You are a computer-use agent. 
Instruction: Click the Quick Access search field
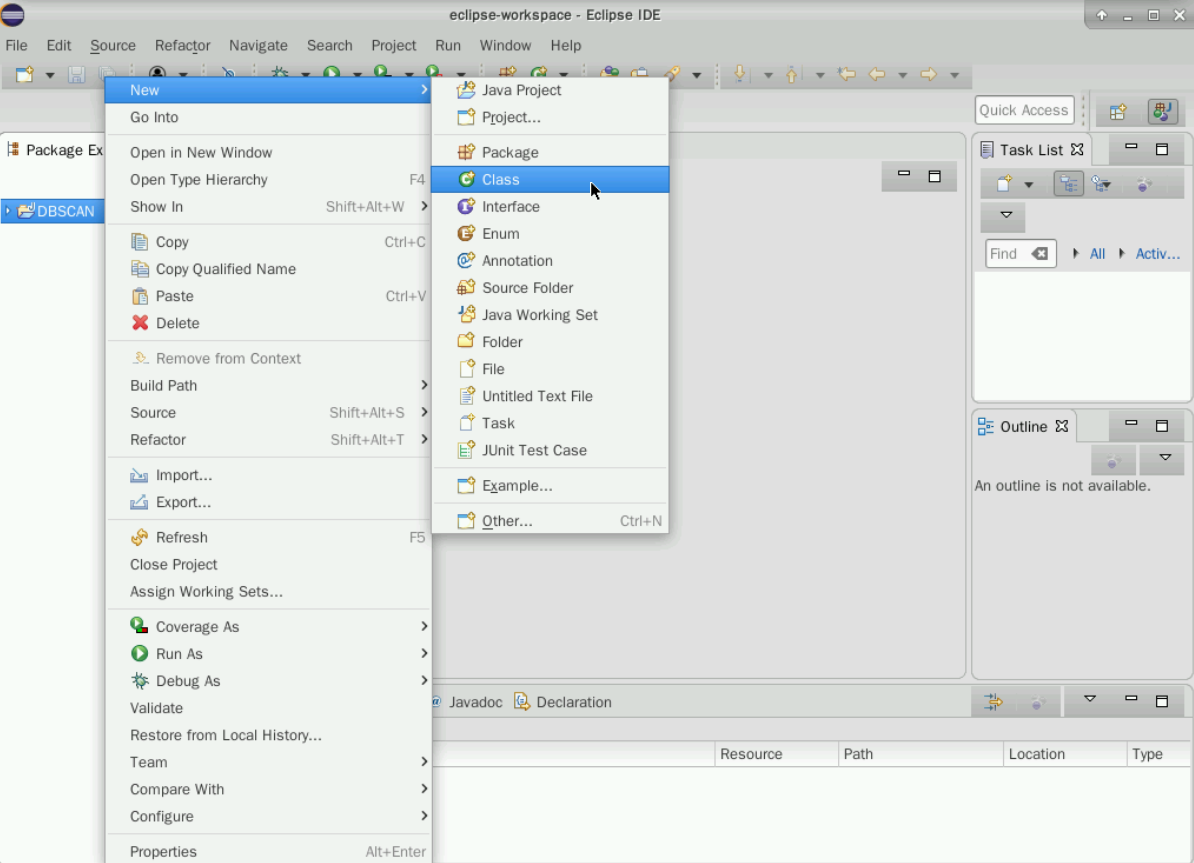(1023, 110)
